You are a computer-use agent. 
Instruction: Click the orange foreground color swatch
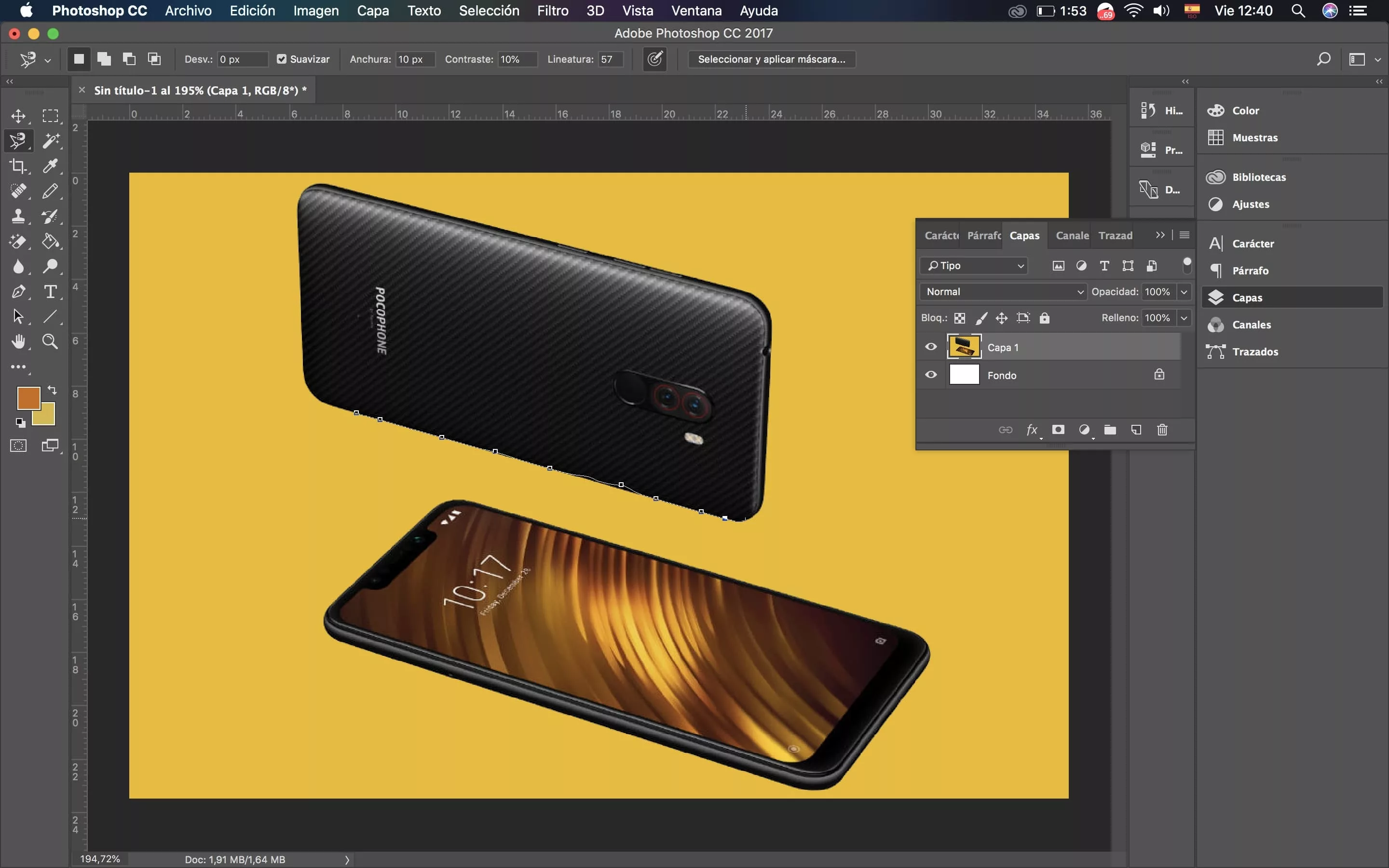27,397
